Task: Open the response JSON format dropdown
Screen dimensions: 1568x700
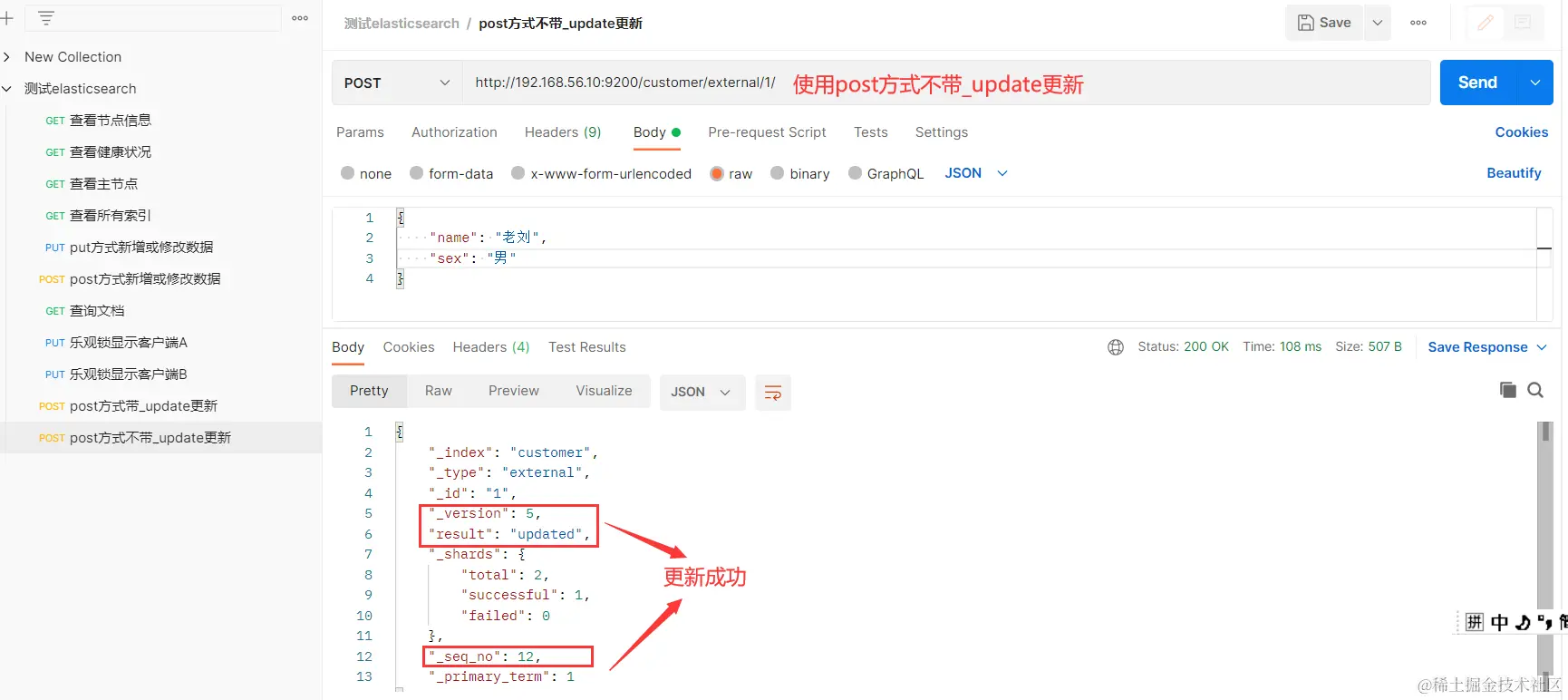Action: (x=702, y=392)
